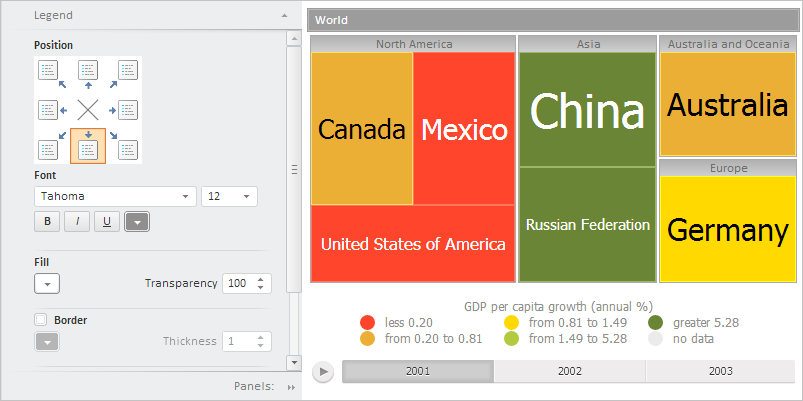
Task: Select the bottom-center legend position
Action: coord(88,149)
